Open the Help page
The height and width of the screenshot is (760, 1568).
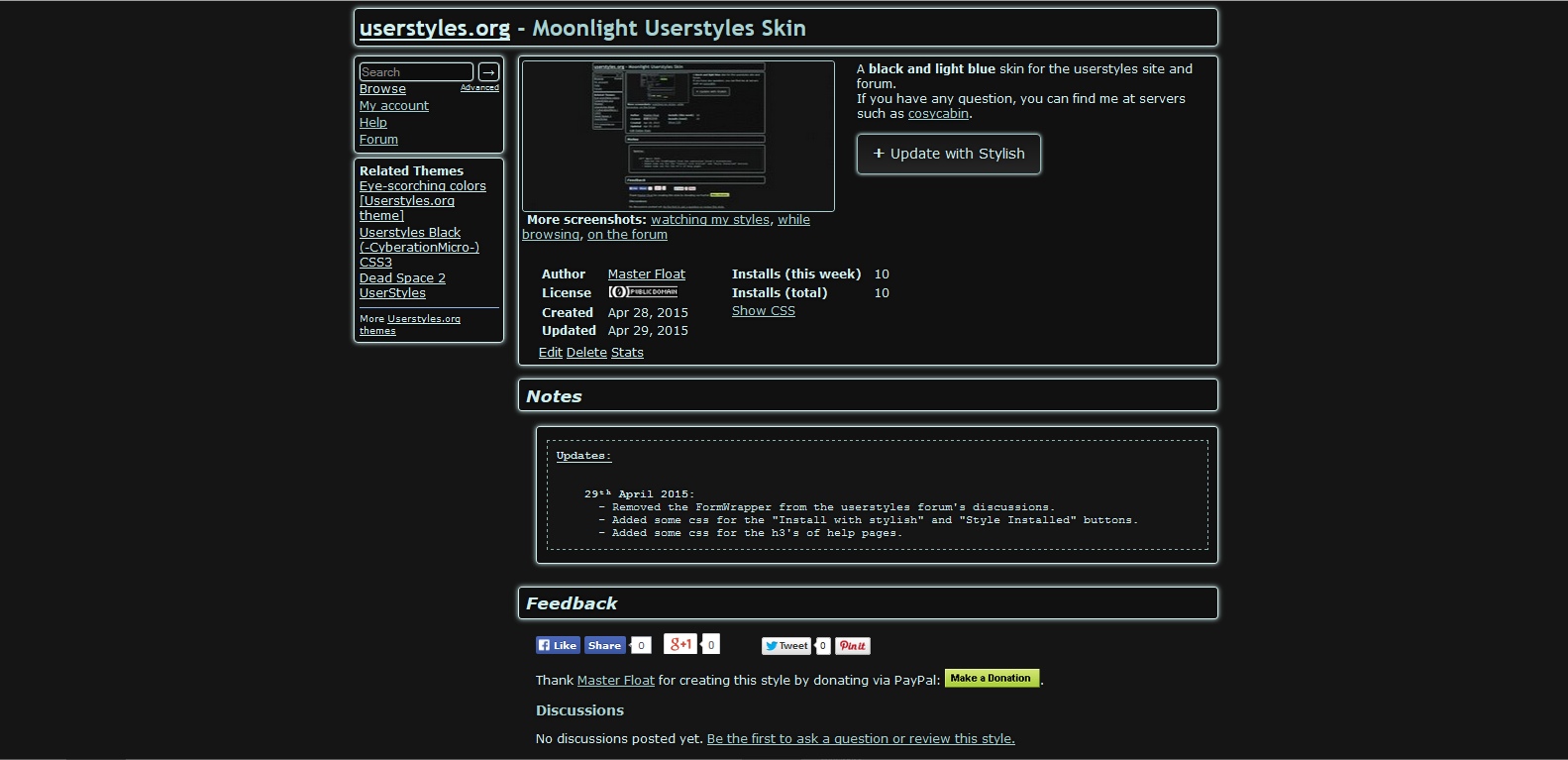[373, 123]
